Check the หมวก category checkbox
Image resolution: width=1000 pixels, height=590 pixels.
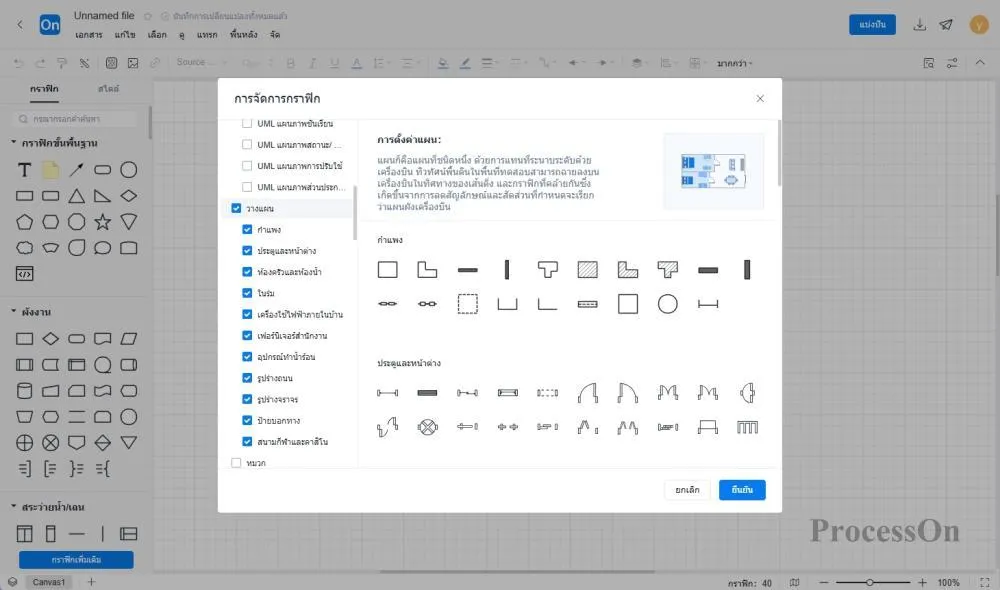coord(236,462)
